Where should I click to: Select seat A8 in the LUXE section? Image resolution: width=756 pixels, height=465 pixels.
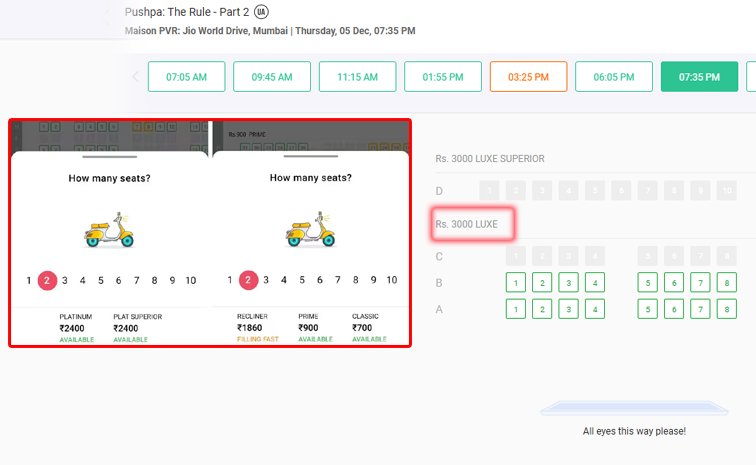click(x=727, y=309)
